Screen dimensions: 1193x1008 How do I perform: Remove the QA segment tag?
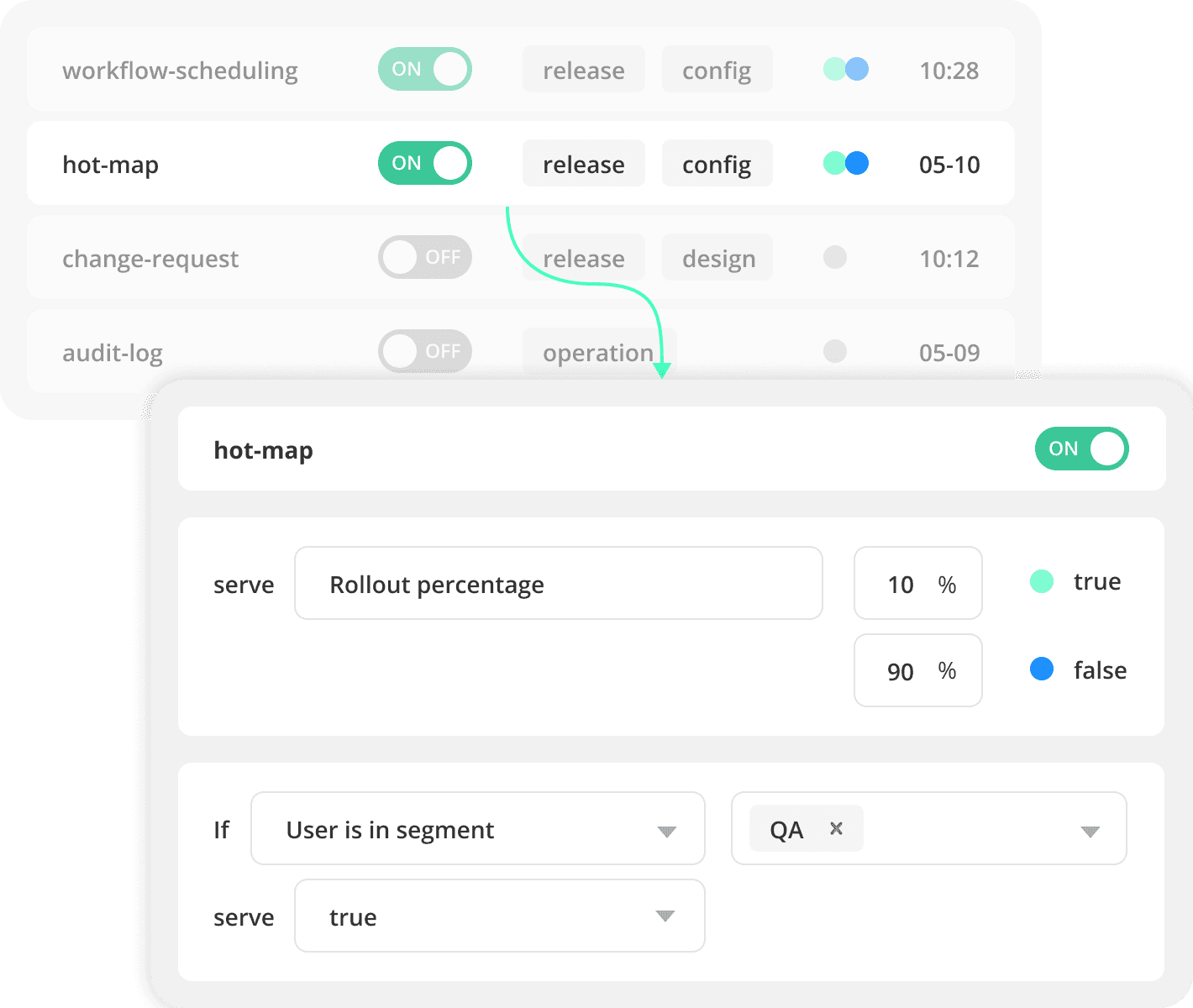click(x=836, y=828)
